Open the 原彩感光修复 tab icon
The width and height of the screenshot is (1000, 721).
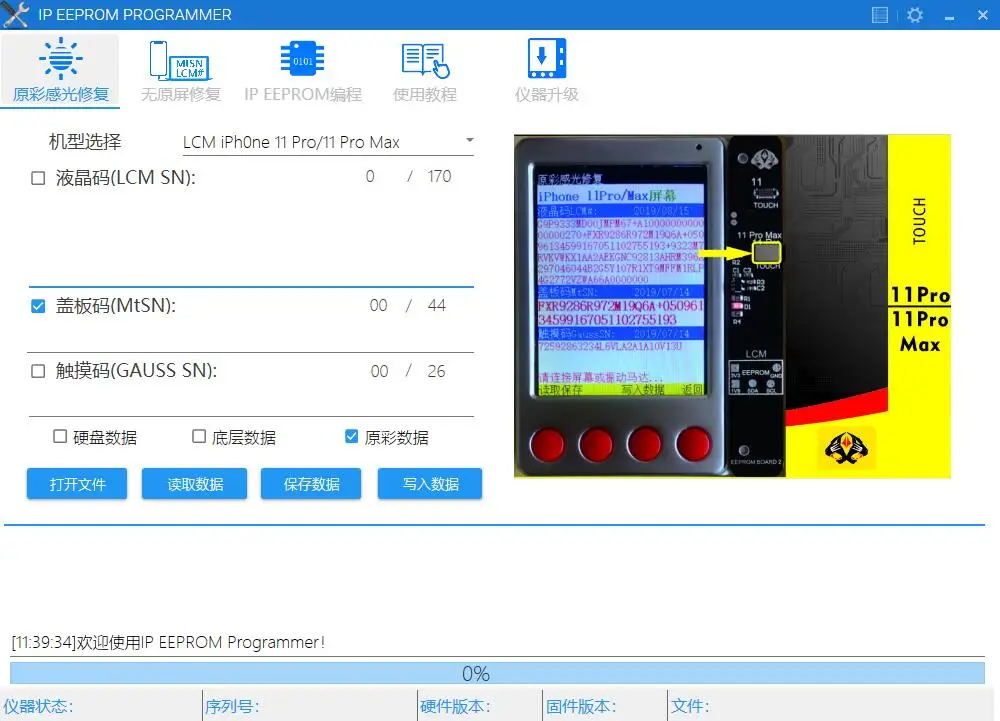tap(61, 59)
